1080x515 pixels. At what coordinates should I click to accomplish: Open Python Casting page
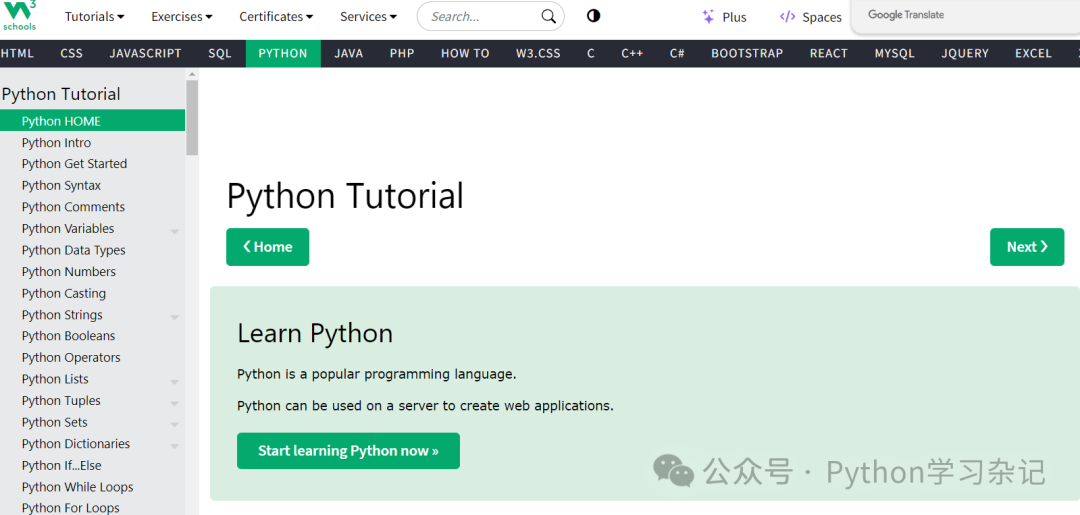coord(92,293)
